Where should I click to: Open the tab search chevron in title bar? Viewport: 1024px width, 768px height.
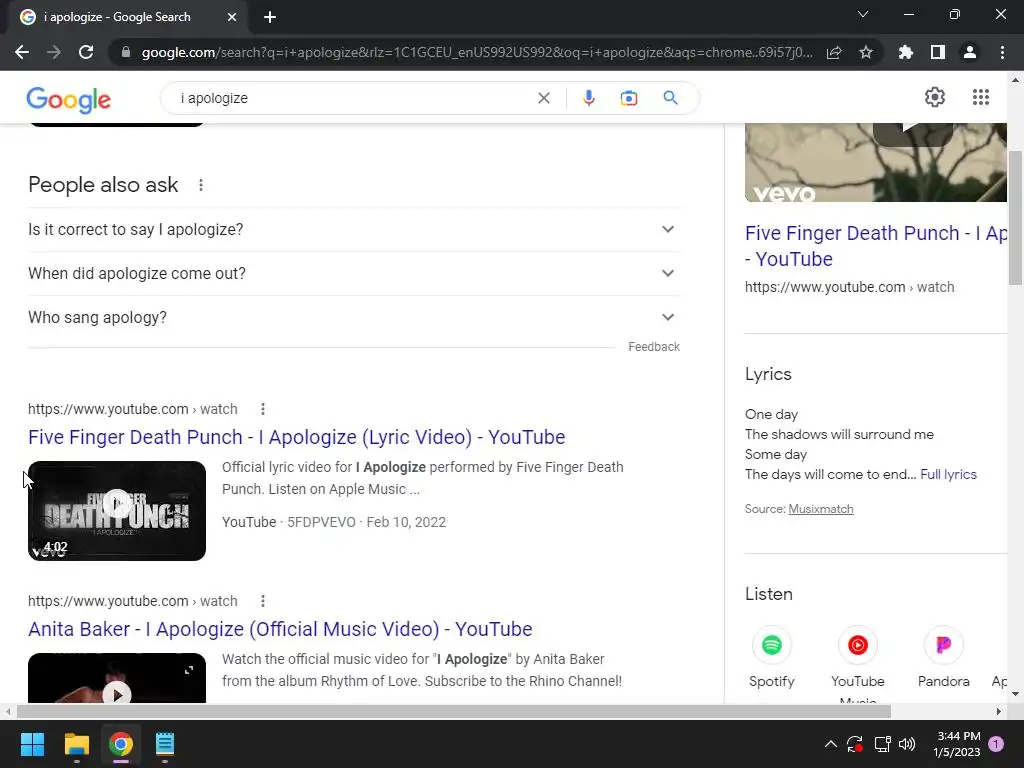pos(863,14)
